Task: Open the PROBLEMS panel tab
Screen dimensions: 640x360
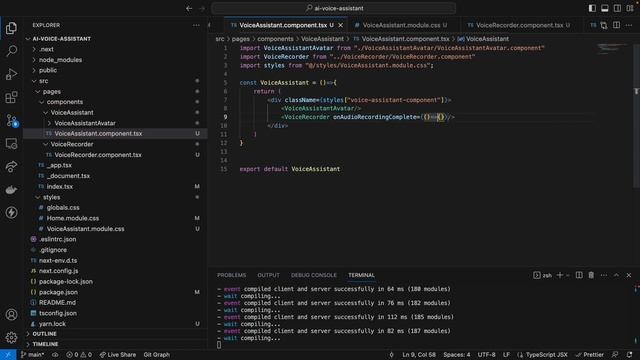Action: (231, 276)
